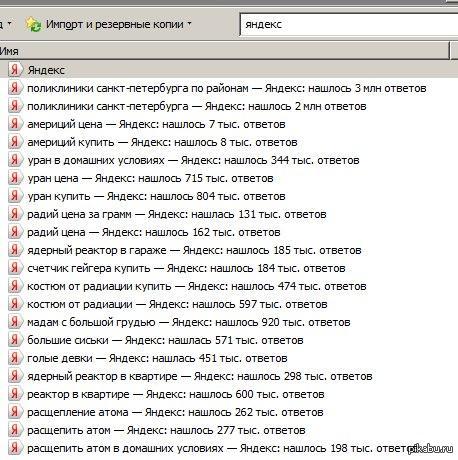Select 'расщепить атом в домашних условиях' entry
This screenshot has height=460, width=458.
[x=220, y=448]
